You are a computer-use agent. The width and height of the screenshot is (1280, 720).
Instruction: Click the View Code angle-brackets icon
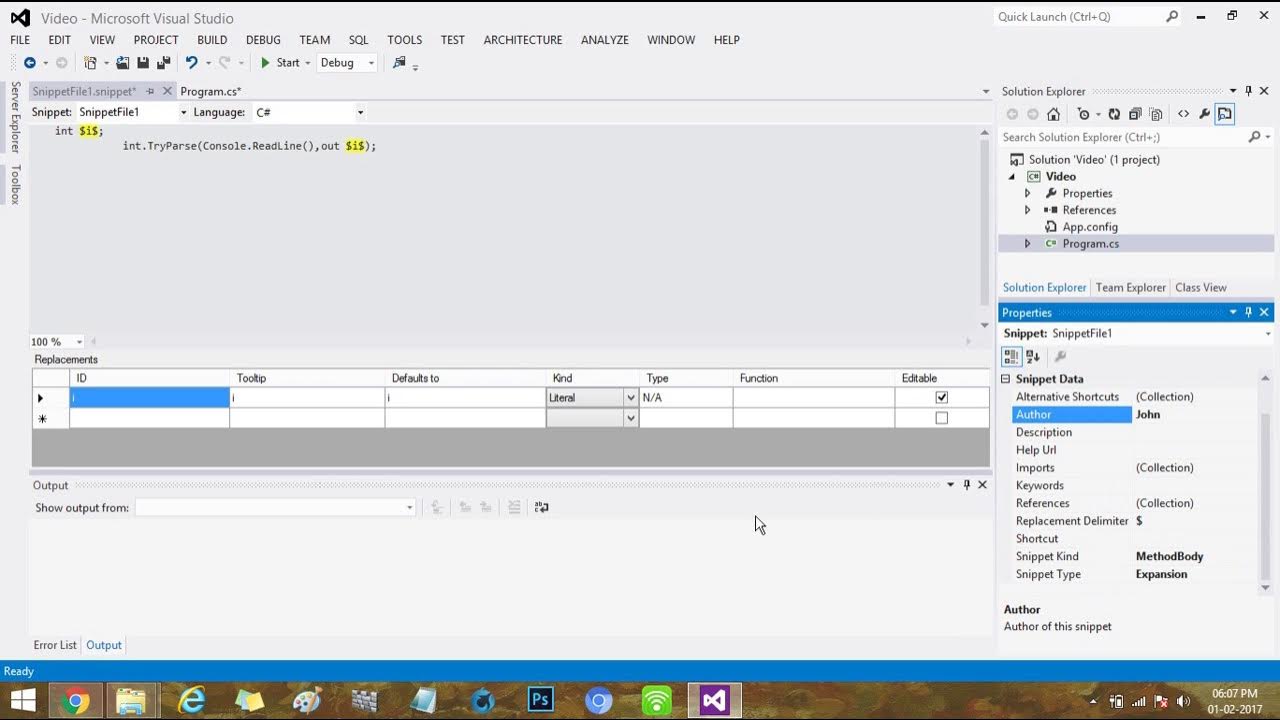1184,114
